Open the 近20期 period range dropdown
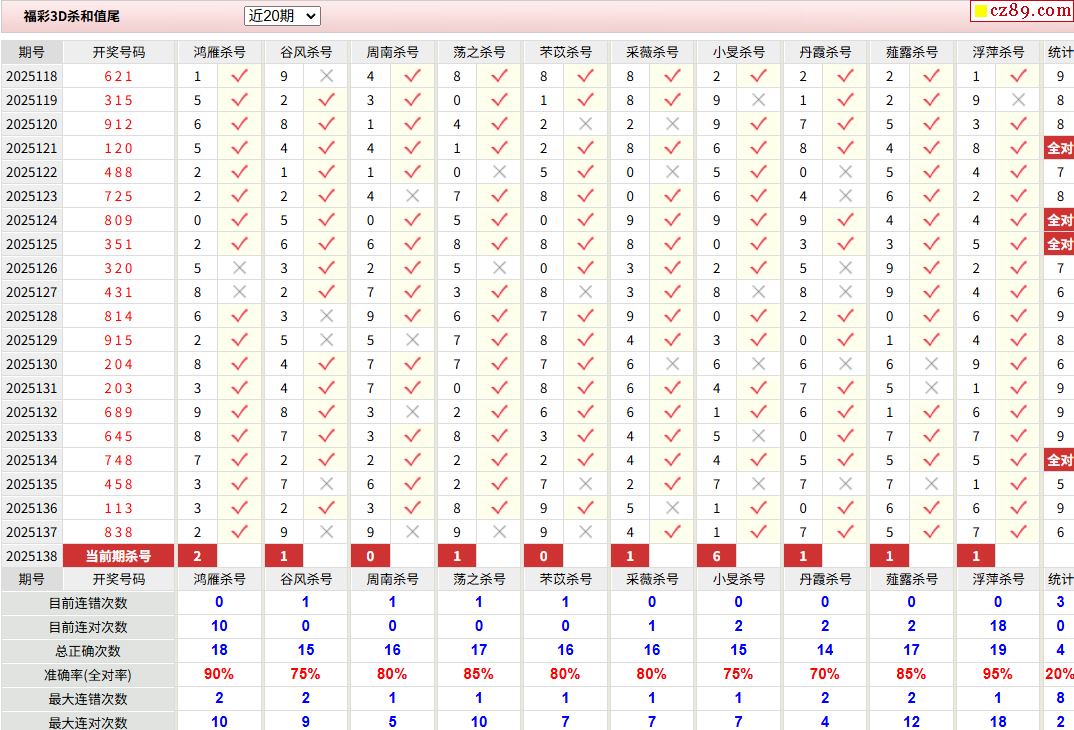Viewport: 1074px width, 730px height. (x=282, y=16)
